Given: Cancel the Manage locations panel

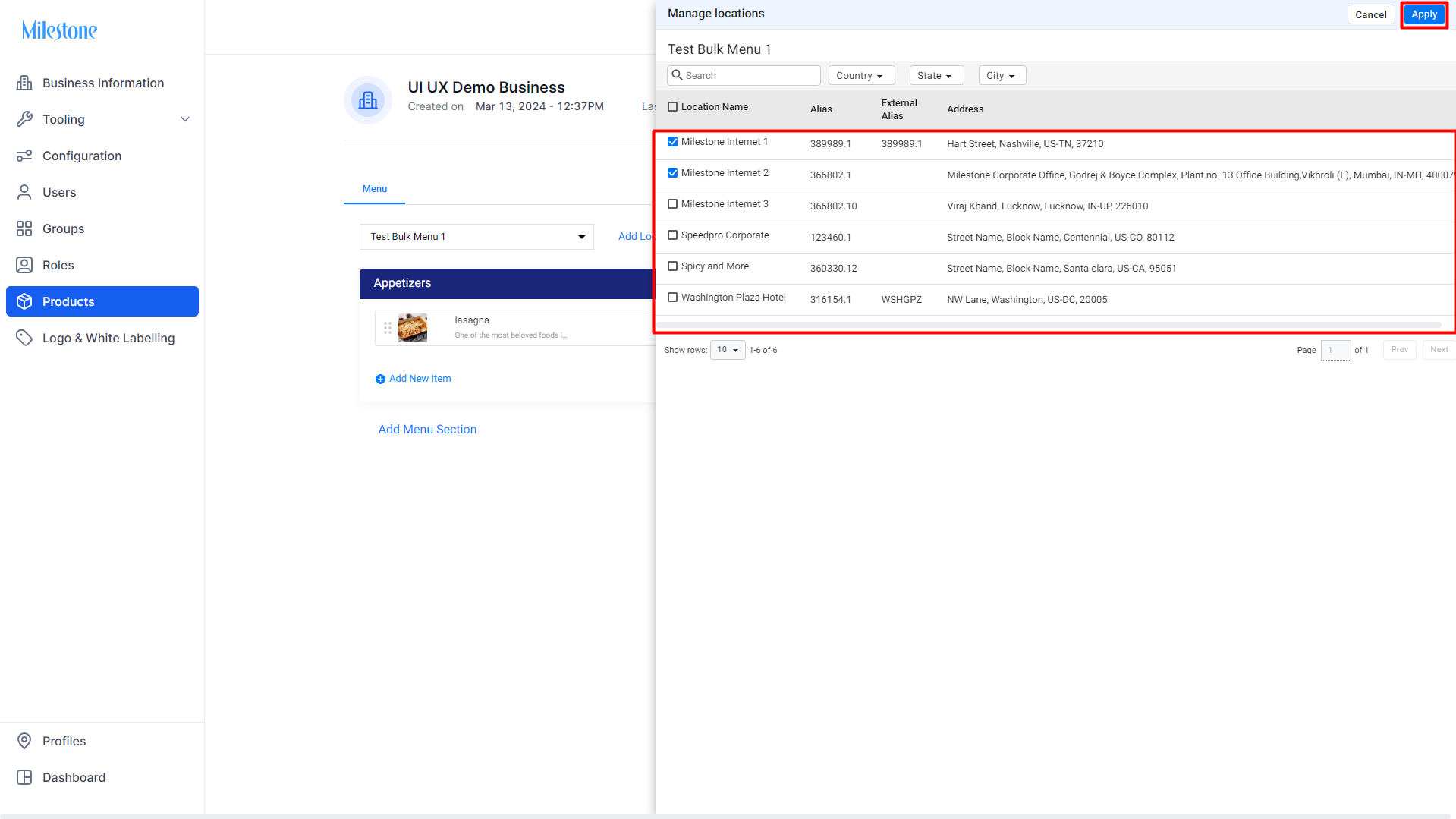Looking at the screenshot, I should click(1370, 14).
